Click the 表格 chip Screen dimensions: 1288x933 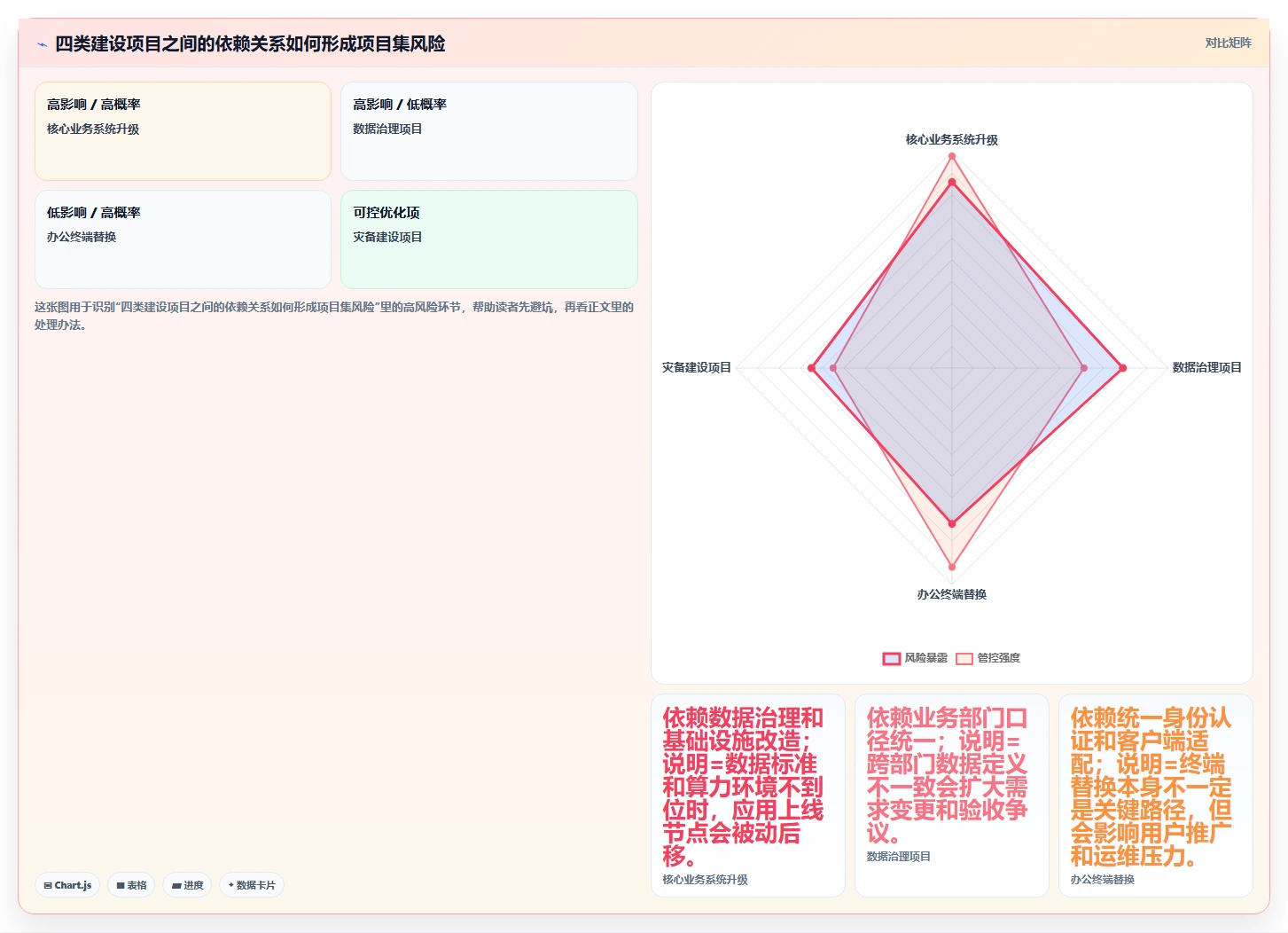131,885
